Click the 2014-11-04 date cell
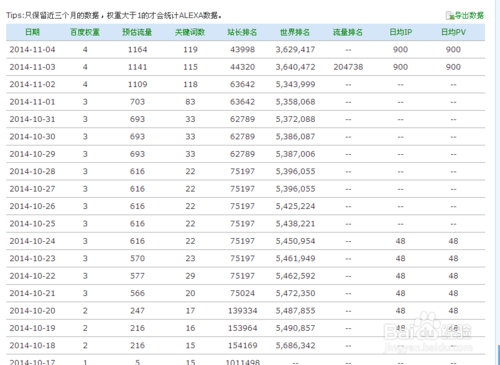Image resolution: width=500 pixels, height=365 pixels. coord(32,50)
